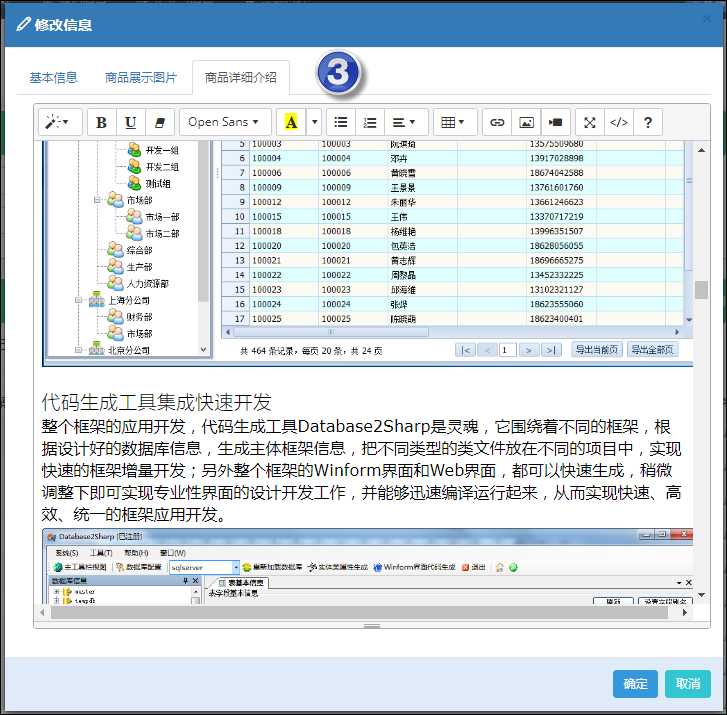Open the Open Sans font dropdown
The image size is (727, 715).
coord(225,122)
